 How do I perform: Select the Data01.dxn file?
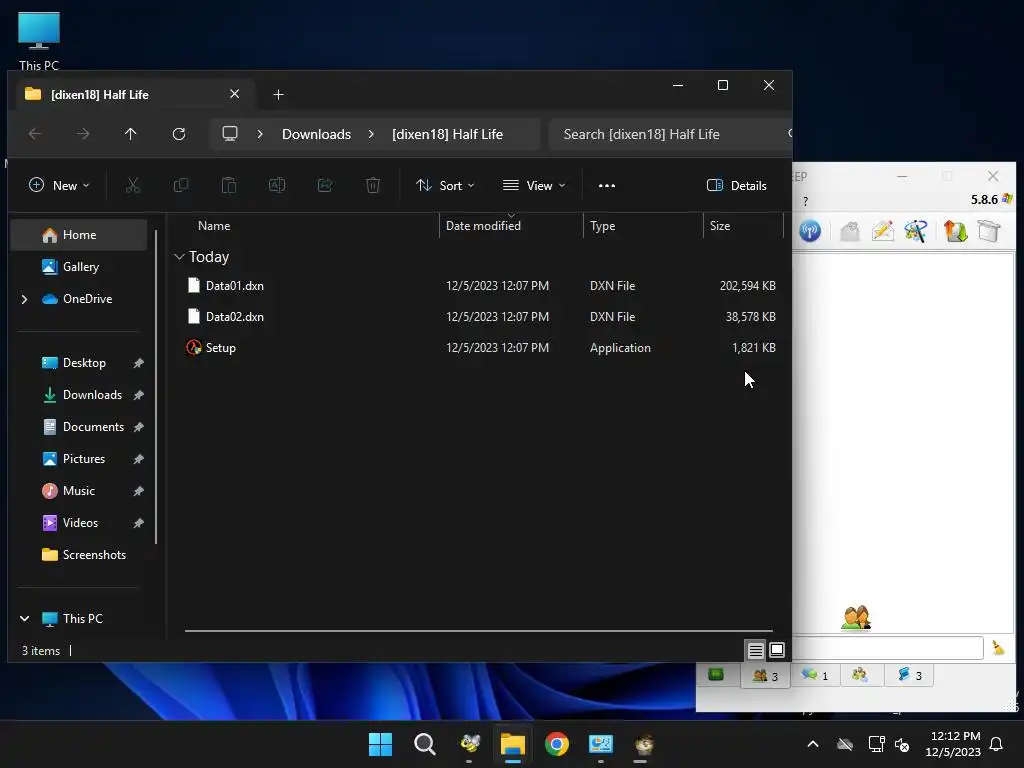click(479, 285)
